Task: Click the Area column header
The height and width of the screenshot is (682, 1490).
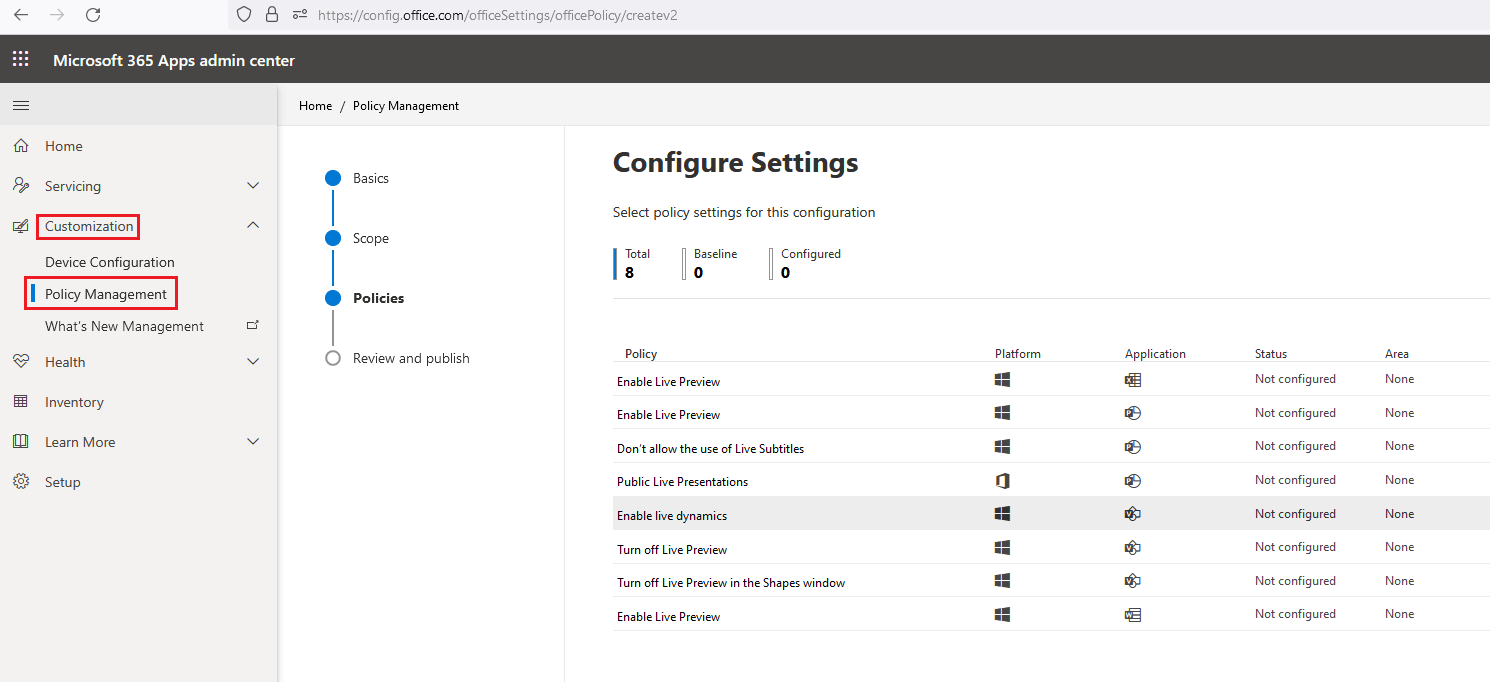Action: click(x=1397, y=354)
